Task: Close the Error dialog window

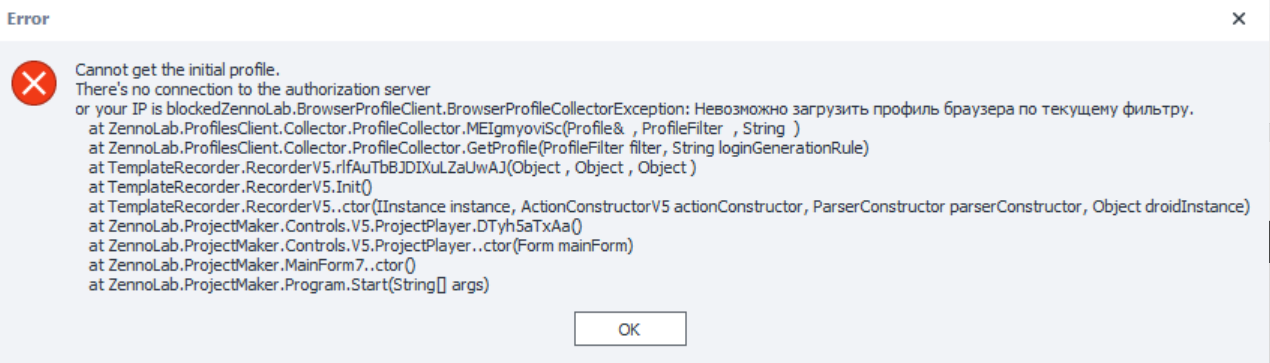Action: [1238, 19]
